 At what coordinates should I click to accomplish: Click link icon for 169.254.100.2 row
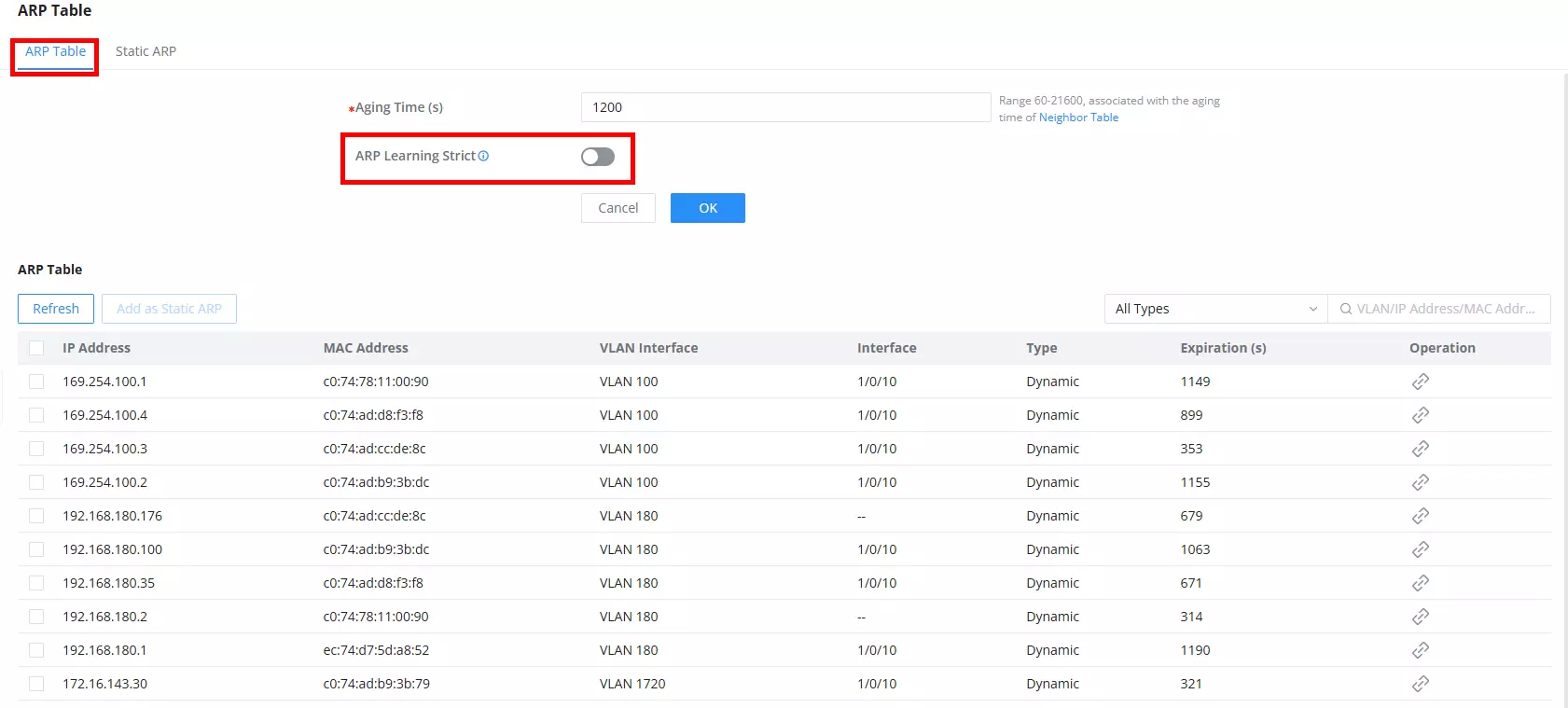tap(1420, 482)
